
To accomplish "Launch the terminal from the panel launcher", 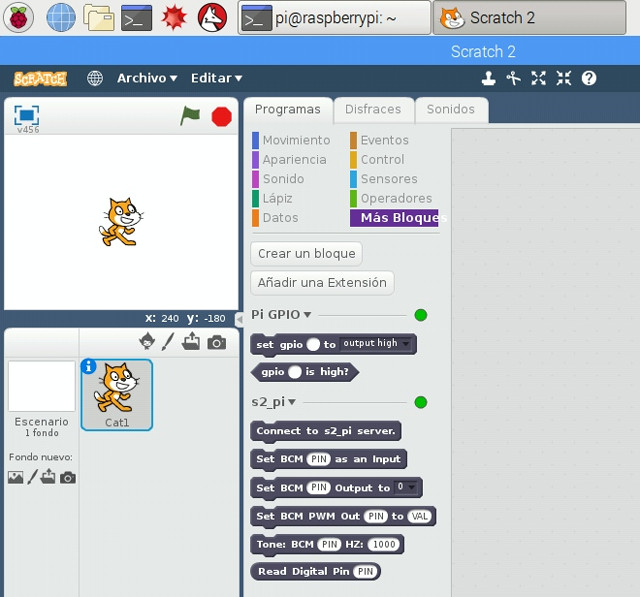I will pyautogui.click(x=136, y=18).
